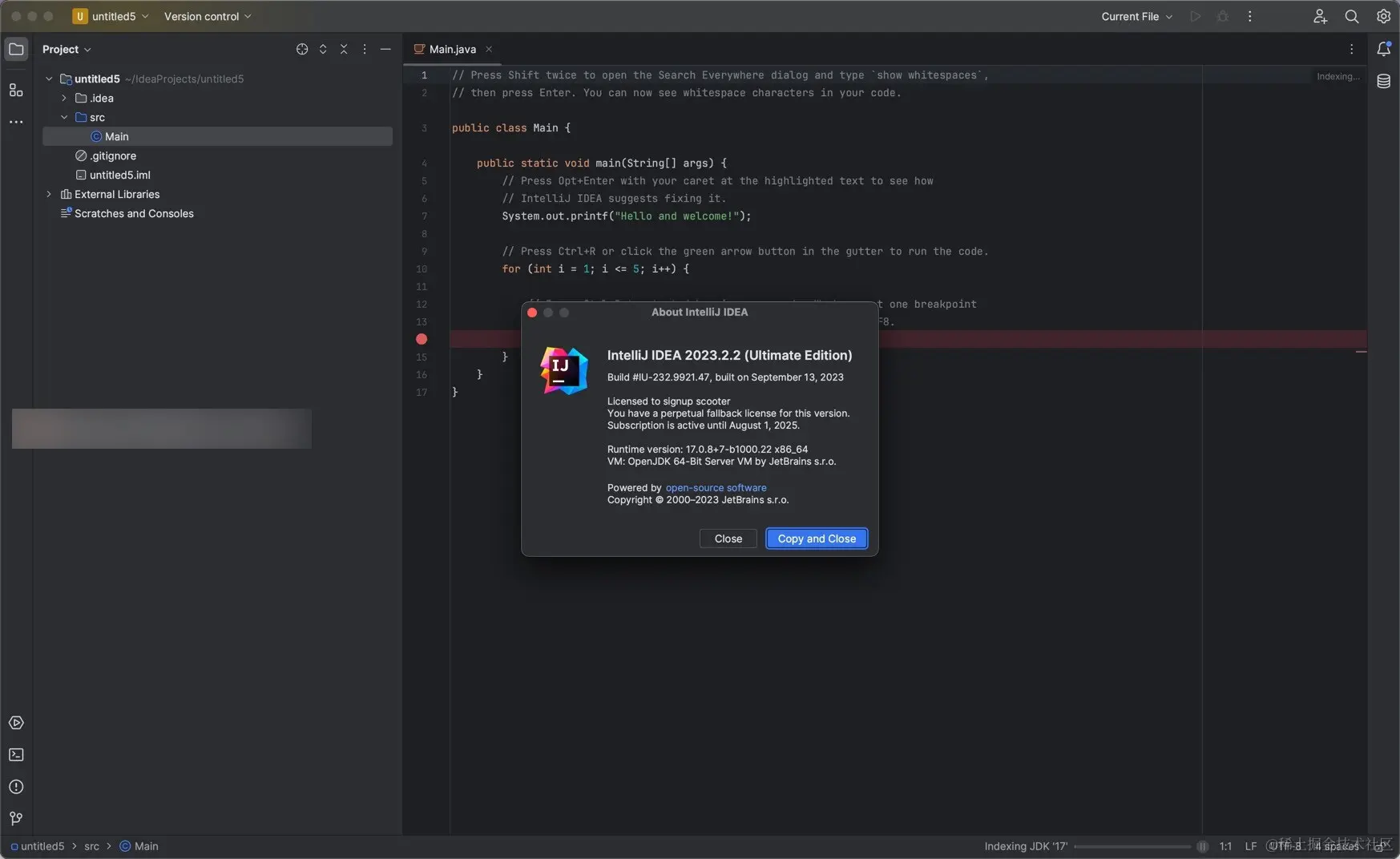Click Close button in About dialog
The width and height of the screenshot is (1400, 859).
tap(728, 538)
